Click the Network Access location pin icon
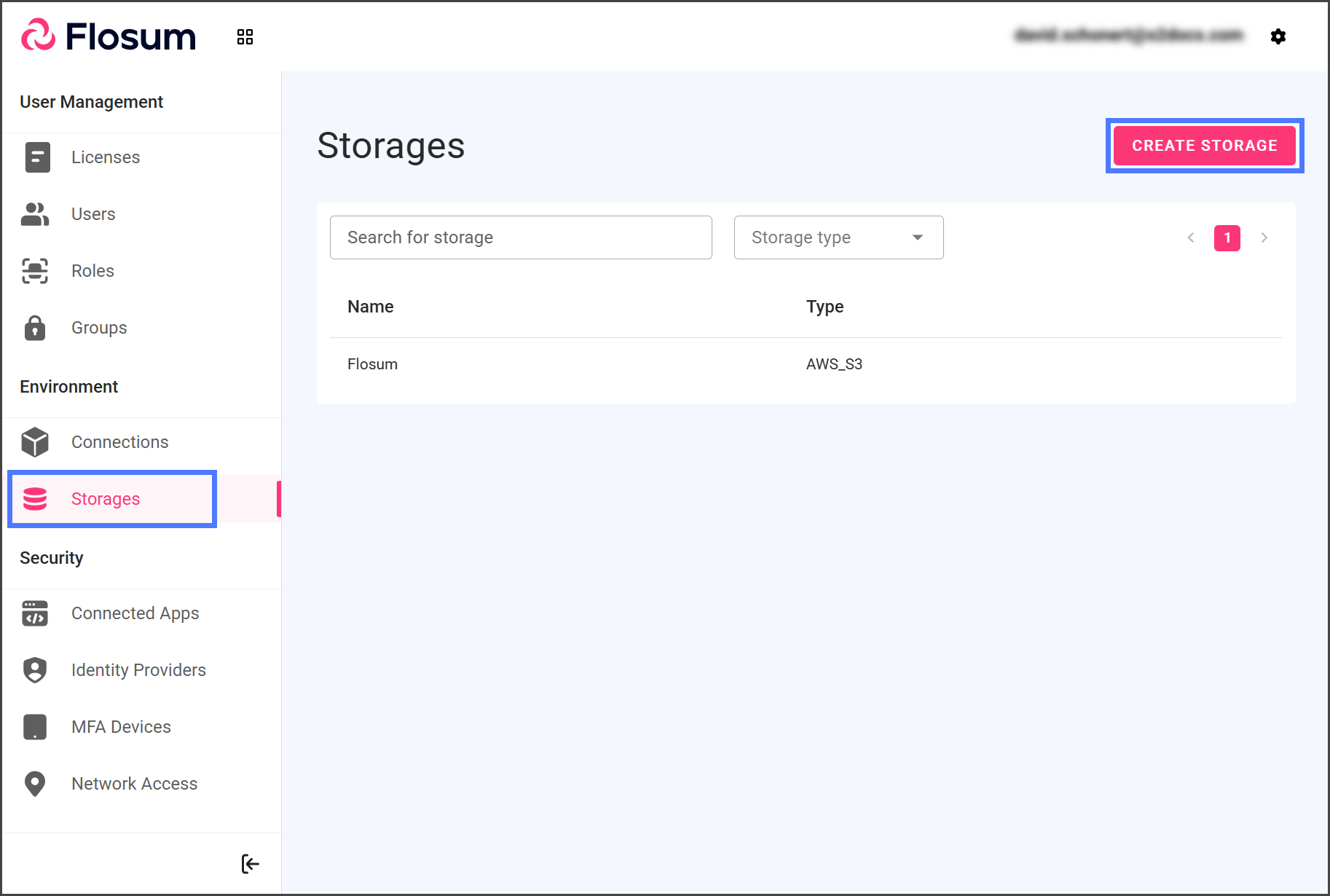 click(x=35, y=784)
